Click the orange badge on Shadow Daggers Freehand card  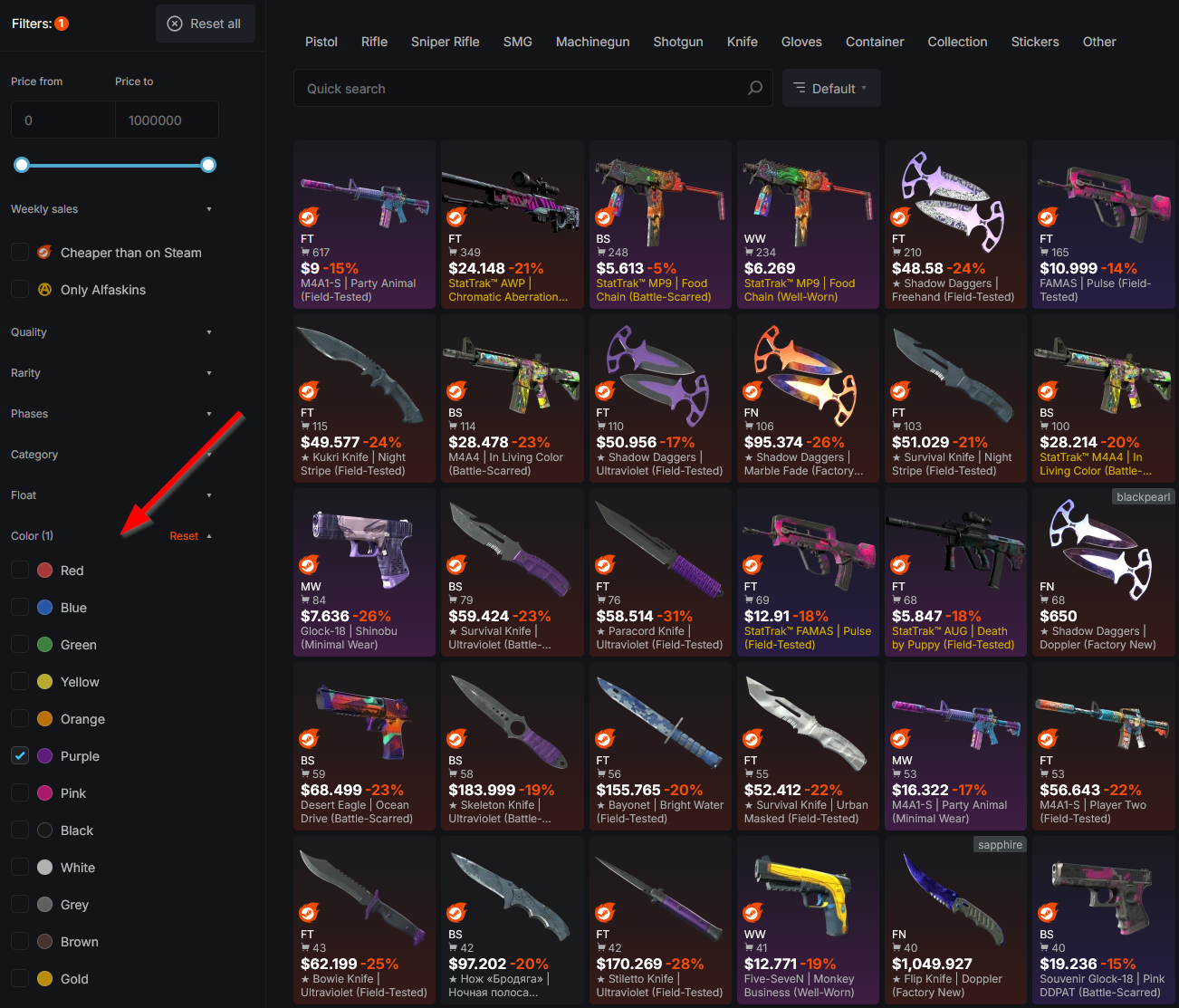click(900, 217)
